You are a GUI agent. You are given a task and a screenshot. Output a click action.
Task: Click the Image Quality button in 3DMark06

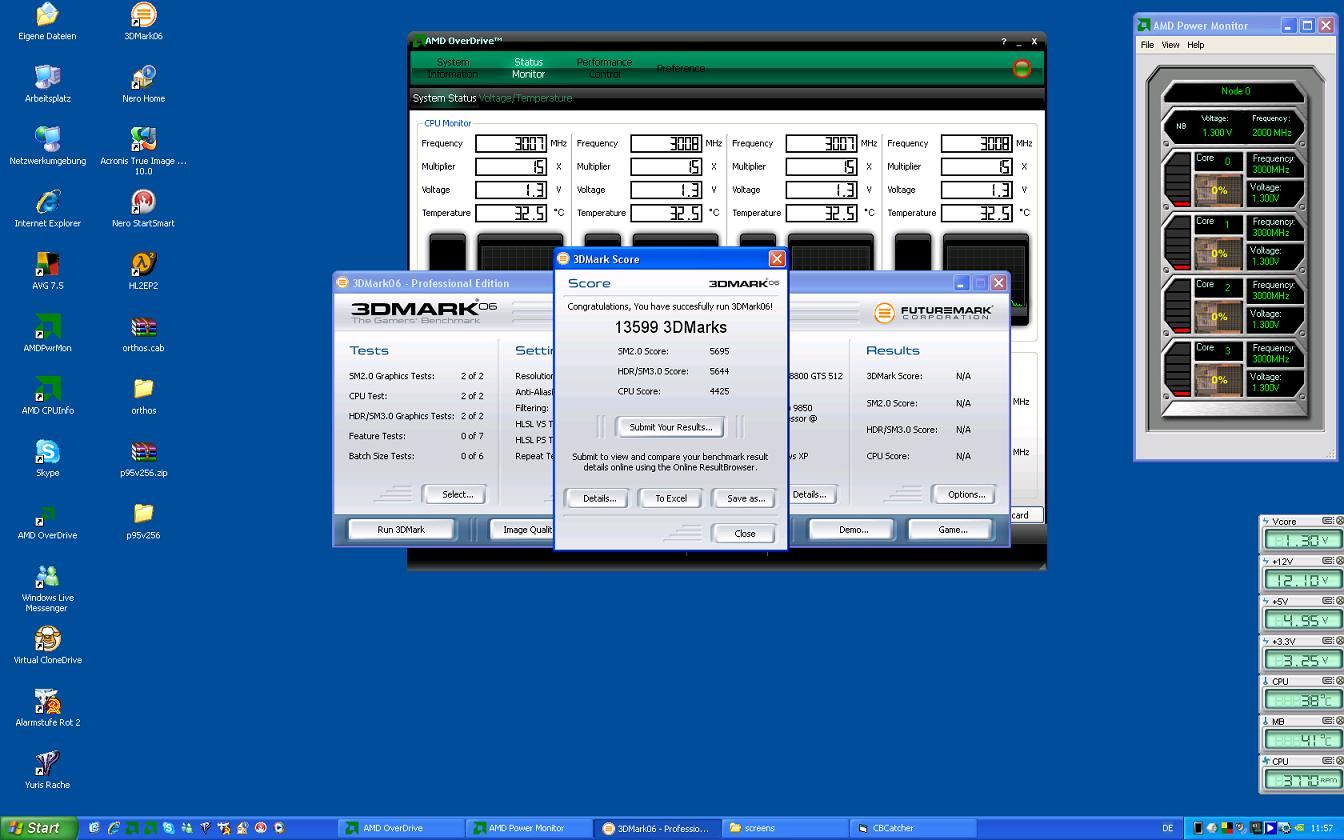(x=523, y=529)
